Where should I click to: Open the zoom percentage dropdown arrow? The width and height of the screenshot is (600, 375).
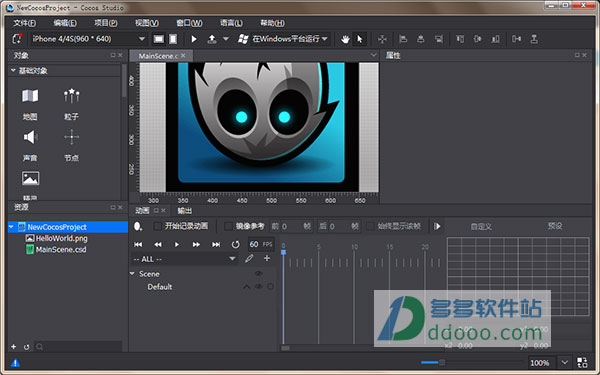pyautogui.click(x=565, y=362)
